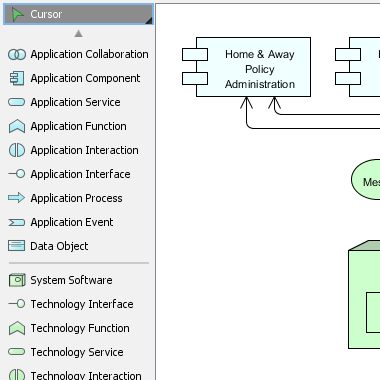This screenshot has height=380, width=380.
Task: Click the Application Collaboration label
Action: pyautogui.click(x=89, y=54)
